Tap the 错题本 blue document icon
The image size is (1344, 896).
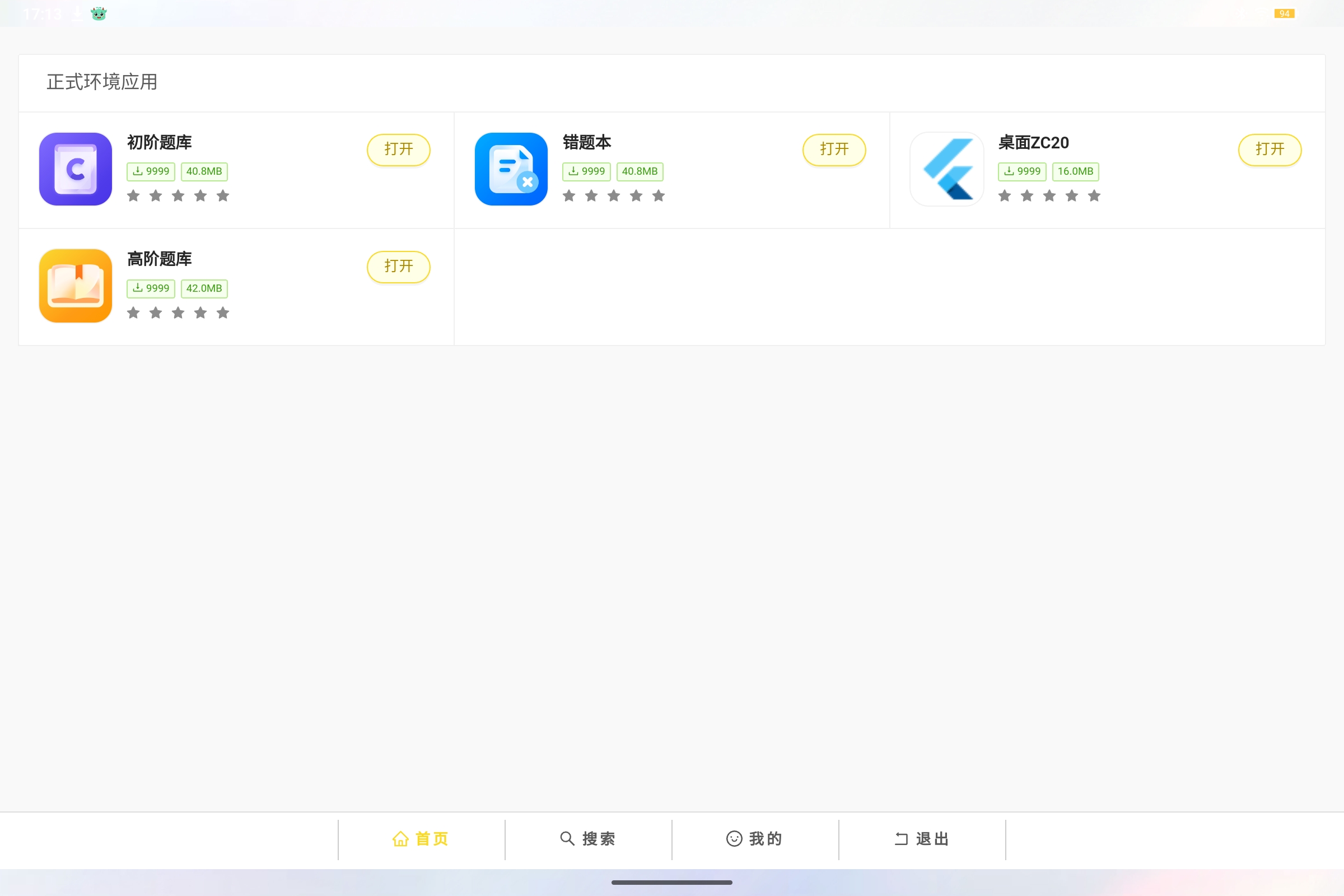pyautogui.click(x=511, y=169)
